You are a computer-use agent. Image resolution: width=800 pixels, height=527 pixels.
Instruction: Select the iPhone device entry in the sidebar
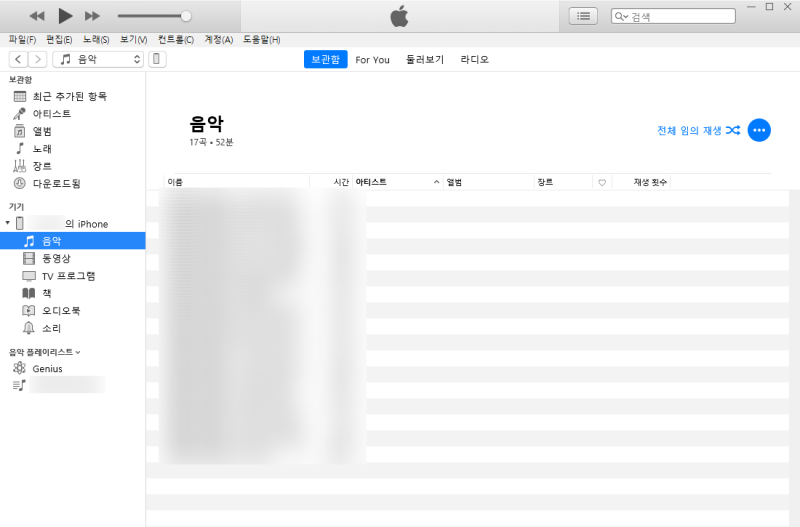click(72, 223)
